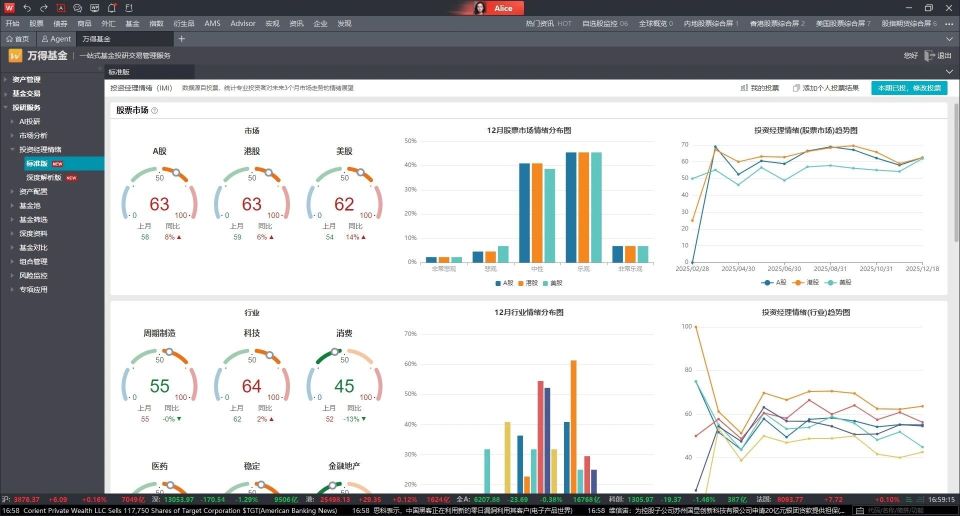Image resolution: width=960 pixels, height=516 pixels.
Task: Toggle A股 series in sentiment distribution legend
Action: [x=504, y=283]
